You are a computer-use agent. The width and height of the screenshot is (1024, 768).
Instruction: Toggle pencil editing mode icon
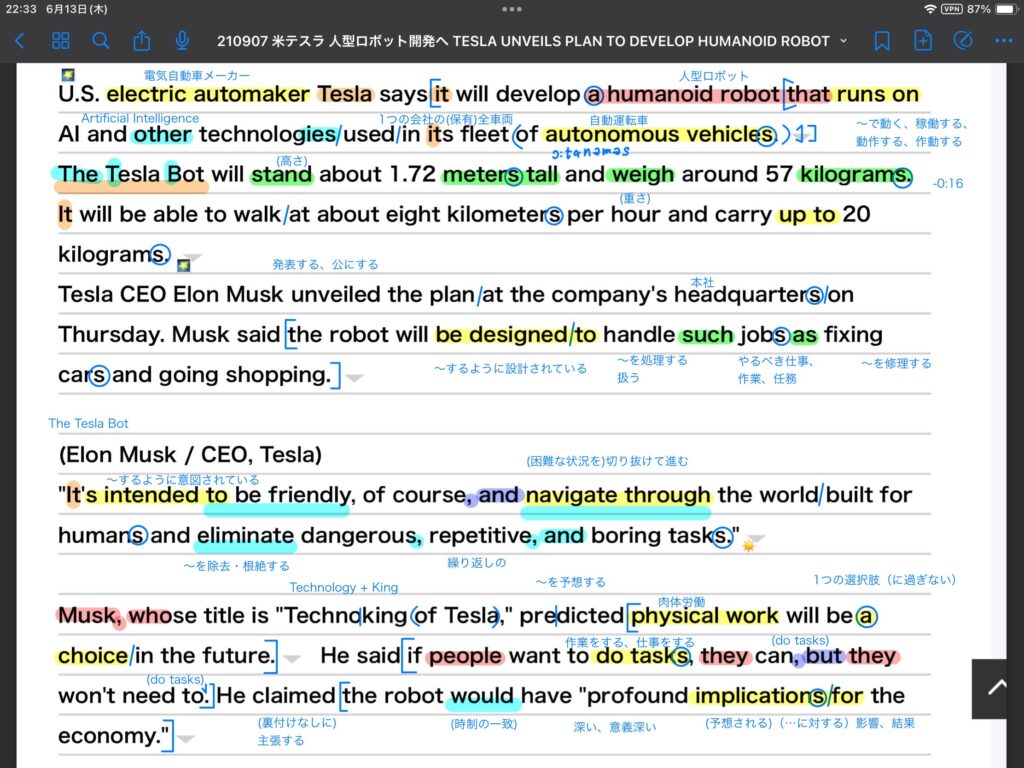963,40
